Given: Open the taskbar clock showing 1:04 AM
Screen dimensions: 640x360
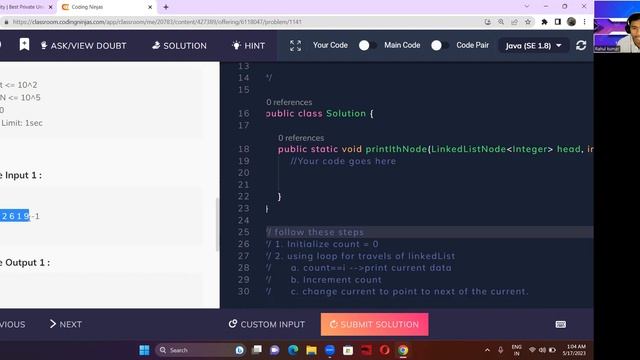Looking at the screenshot, I should [573, 350].
